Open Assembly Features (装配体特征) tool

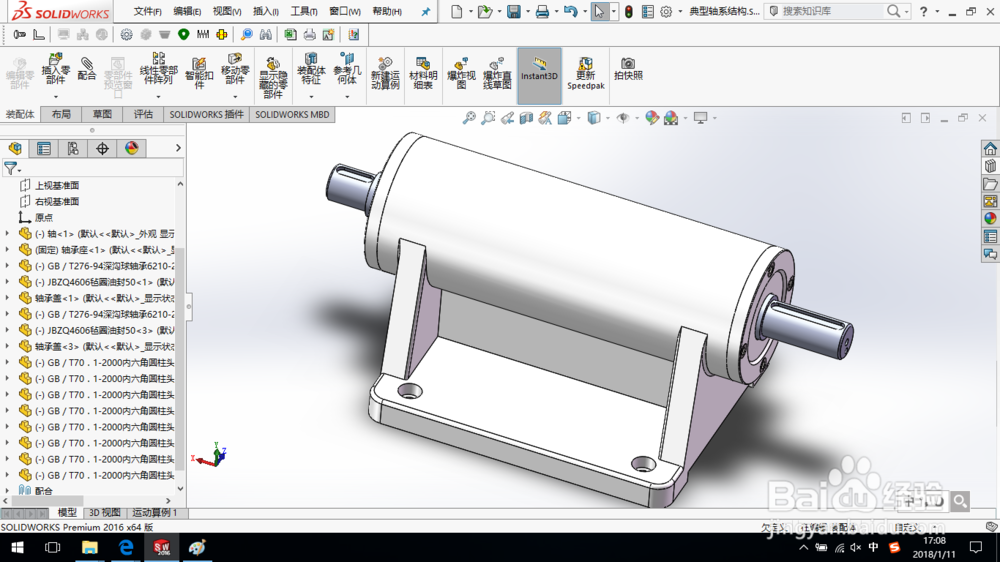pyautogui.click(x=311, y=69)
